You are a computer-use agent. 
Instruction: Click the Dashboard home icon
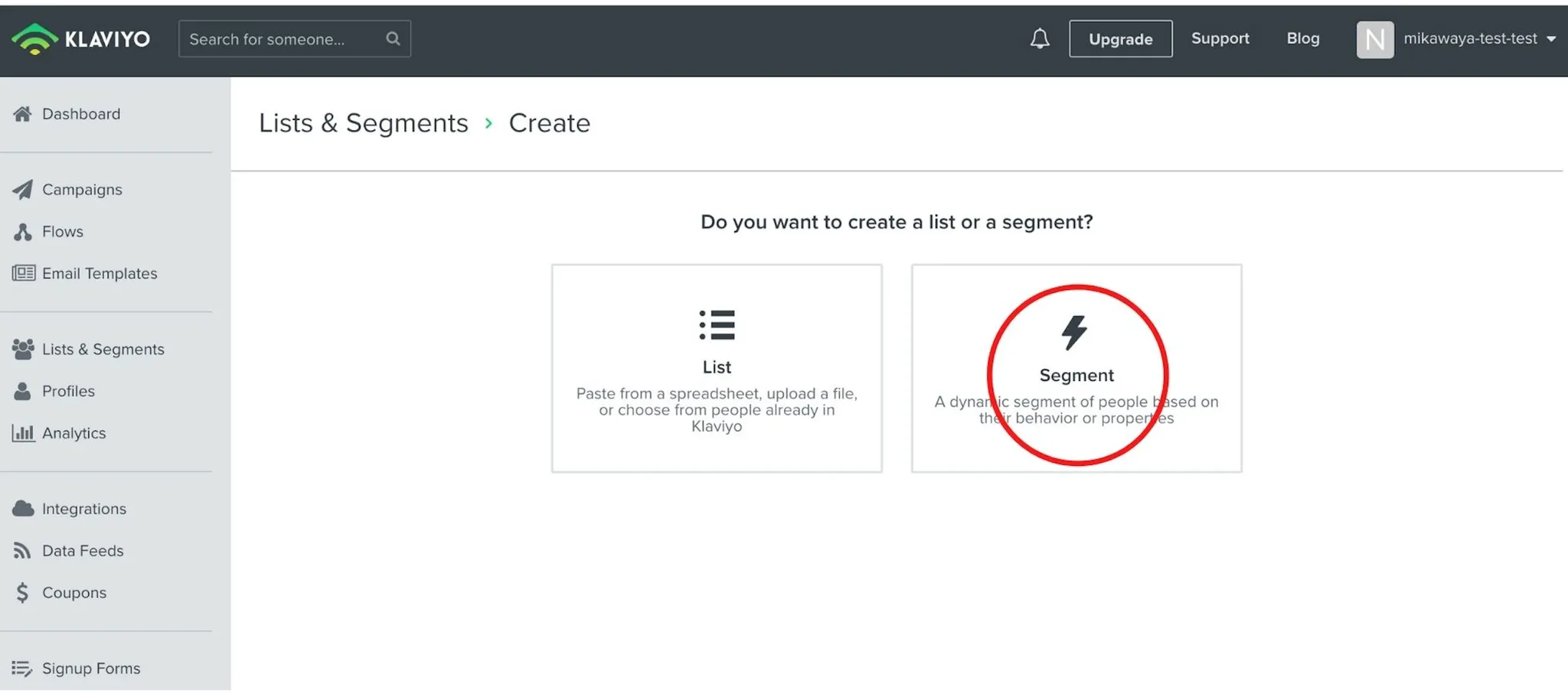(x=22, y=114)
